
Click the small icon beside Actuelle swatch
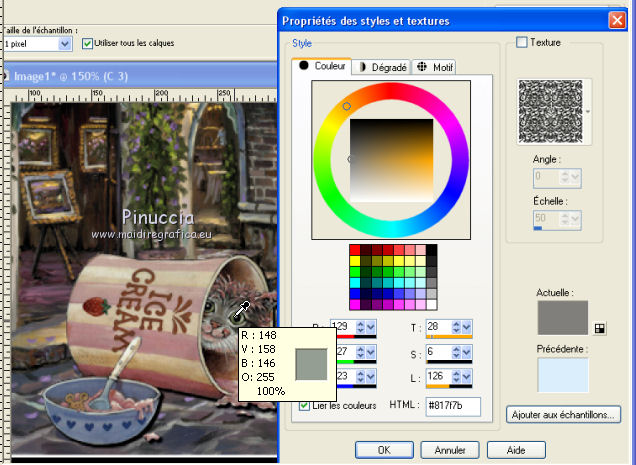coord(599,328)
